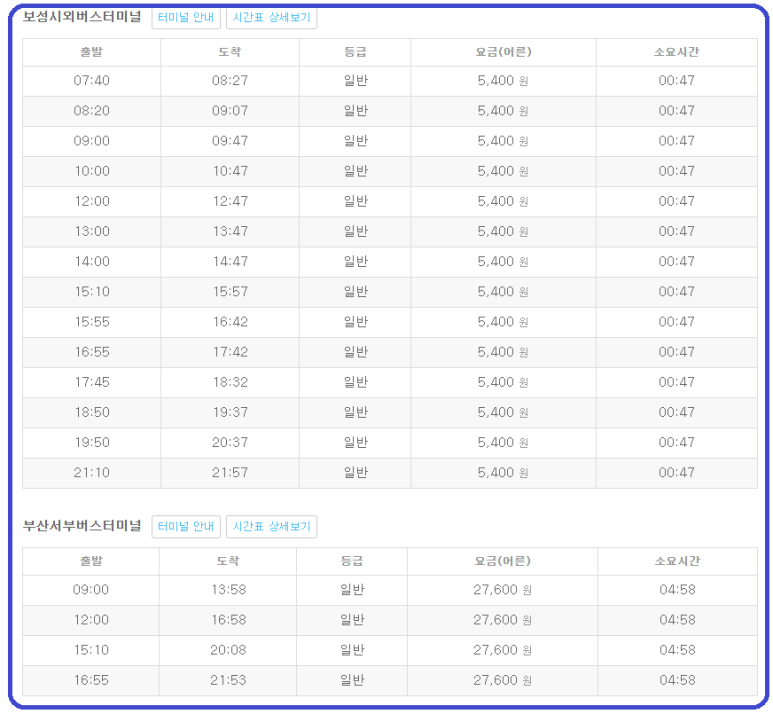Click 요금(어른) header in the 보성 table
773x714 pixels.
503,52
